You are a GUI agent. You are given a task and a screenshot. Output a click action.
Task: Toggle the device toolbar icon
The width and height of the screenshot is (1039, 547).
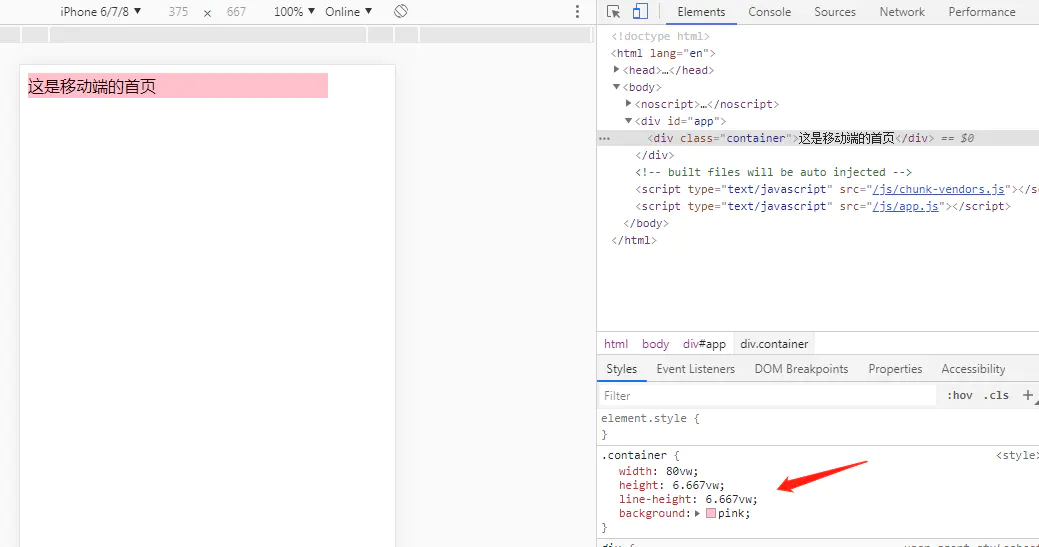point(639,11)
